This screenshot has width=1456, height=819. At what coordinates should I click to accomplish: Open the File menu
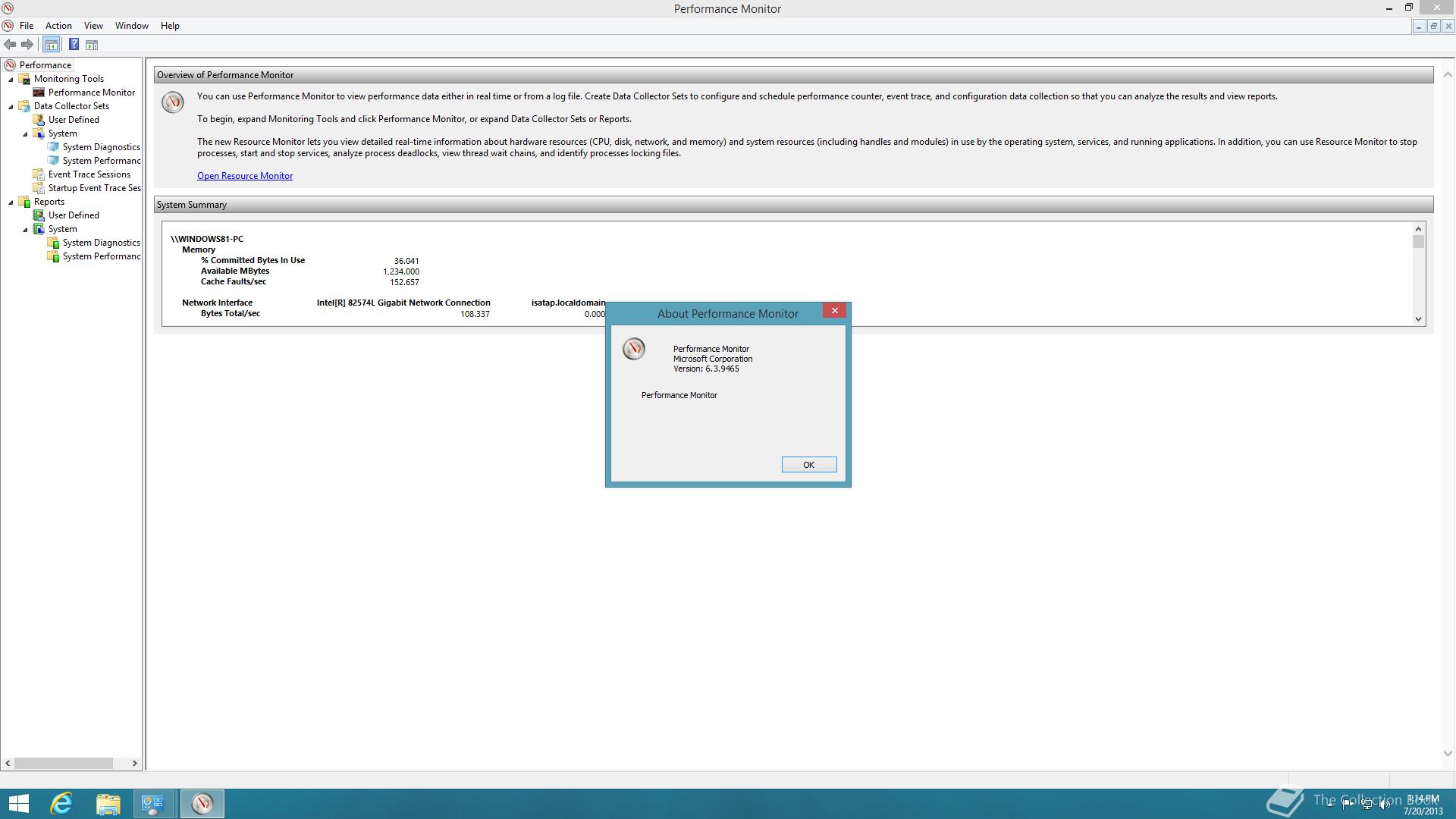coord(27,26)
